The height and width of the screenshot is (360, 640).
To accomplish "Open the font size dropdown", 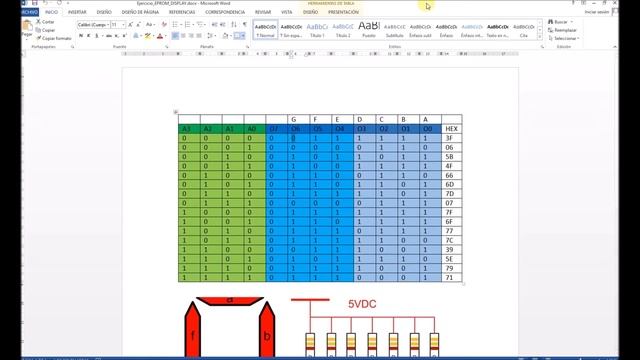I will [123, 25].
